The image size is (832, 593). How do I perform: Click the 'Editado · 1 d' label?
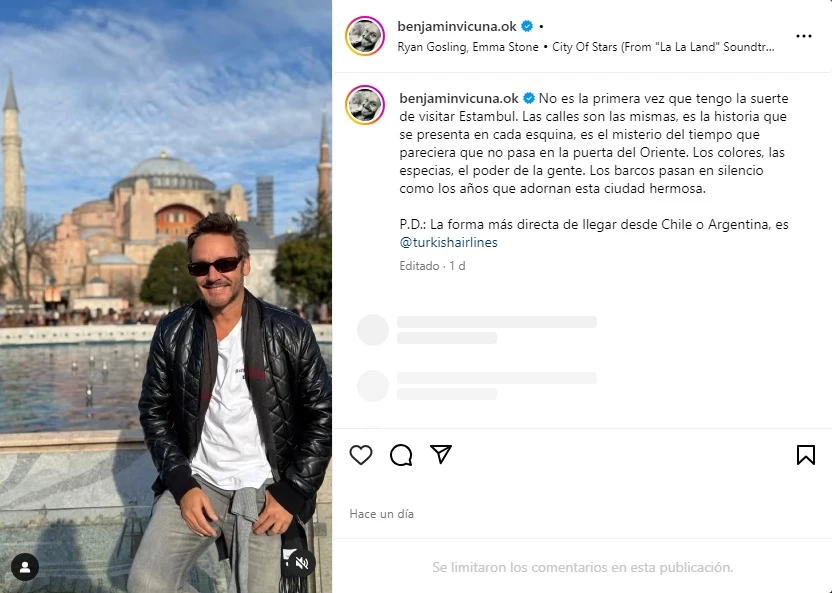(432, 266)
